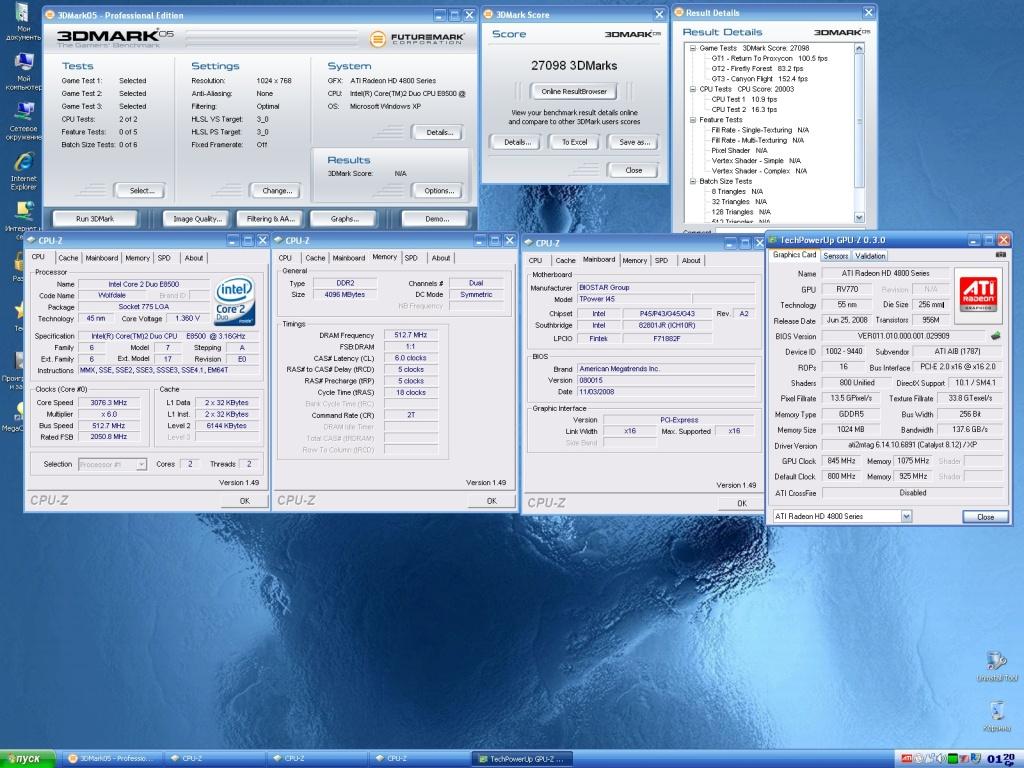
Task: Click Details in 3DMark Score window
Action: (515, 142)
